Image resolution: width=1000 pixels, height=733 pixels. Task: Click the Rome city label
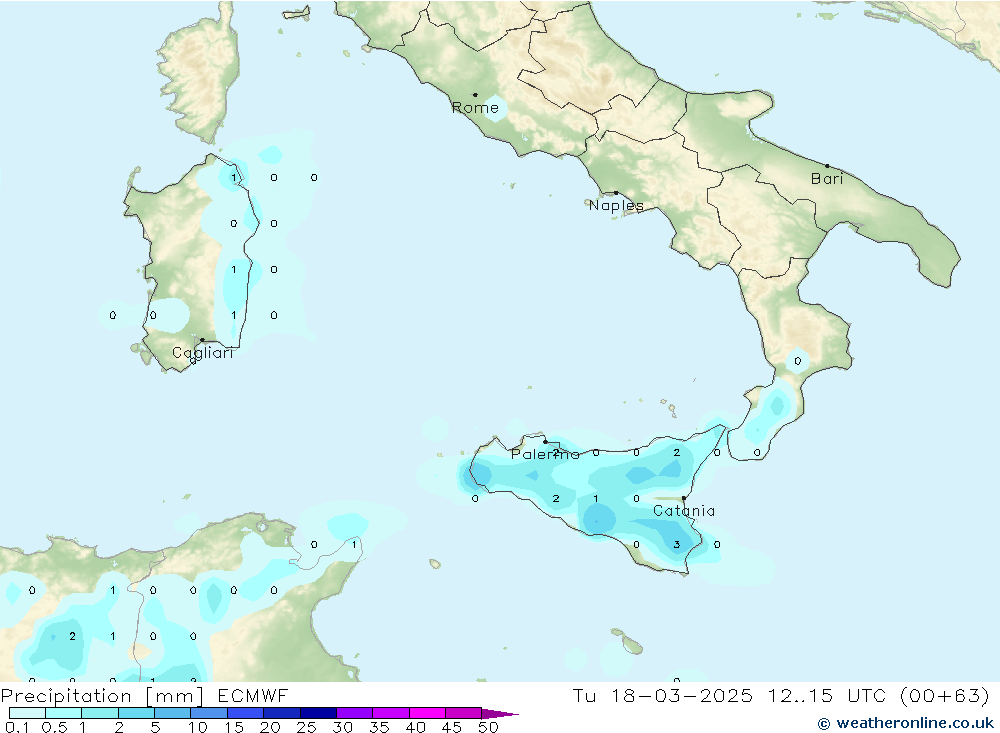click(475, 108)
